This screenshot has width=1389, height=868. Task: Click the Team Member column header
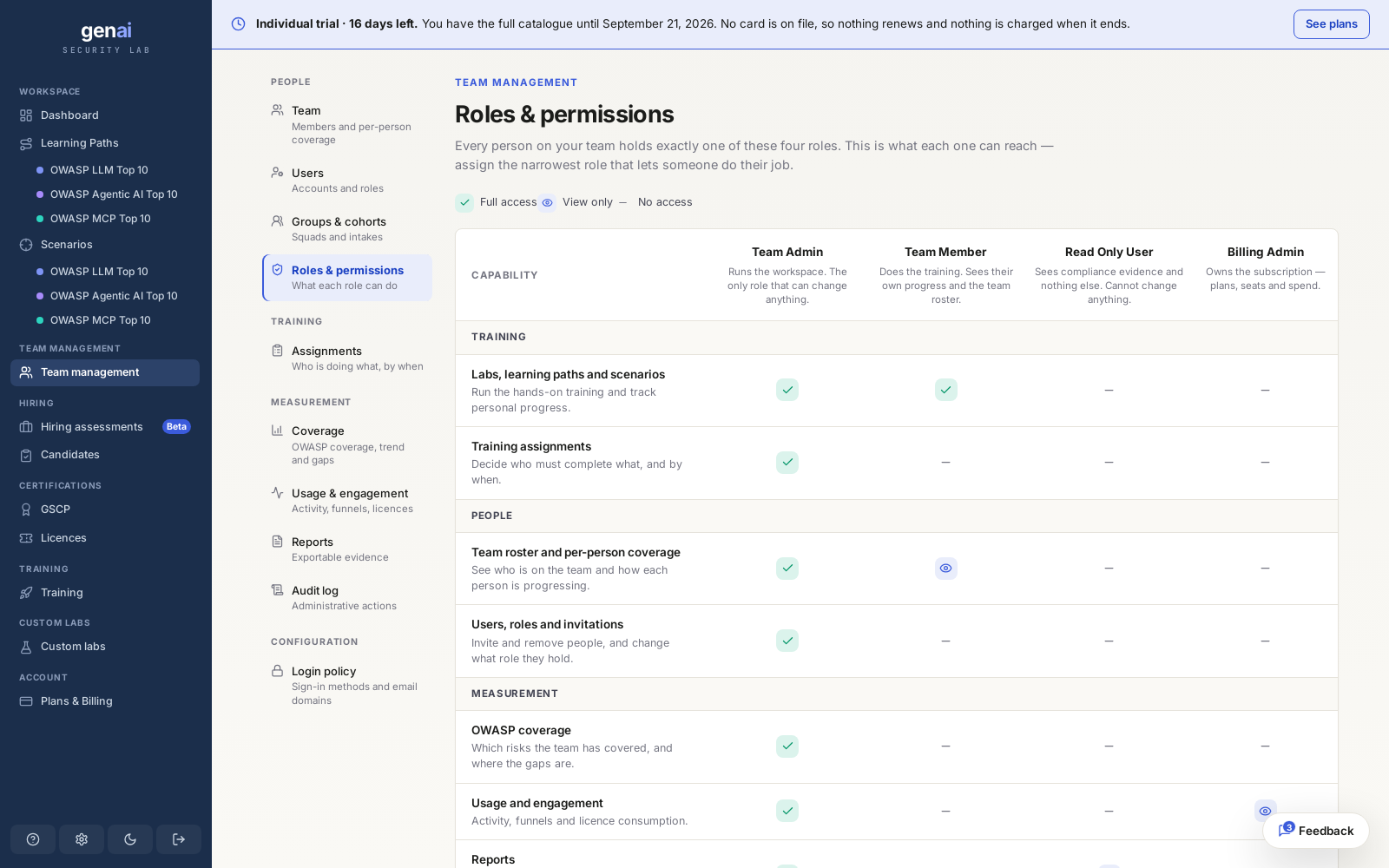945,252
